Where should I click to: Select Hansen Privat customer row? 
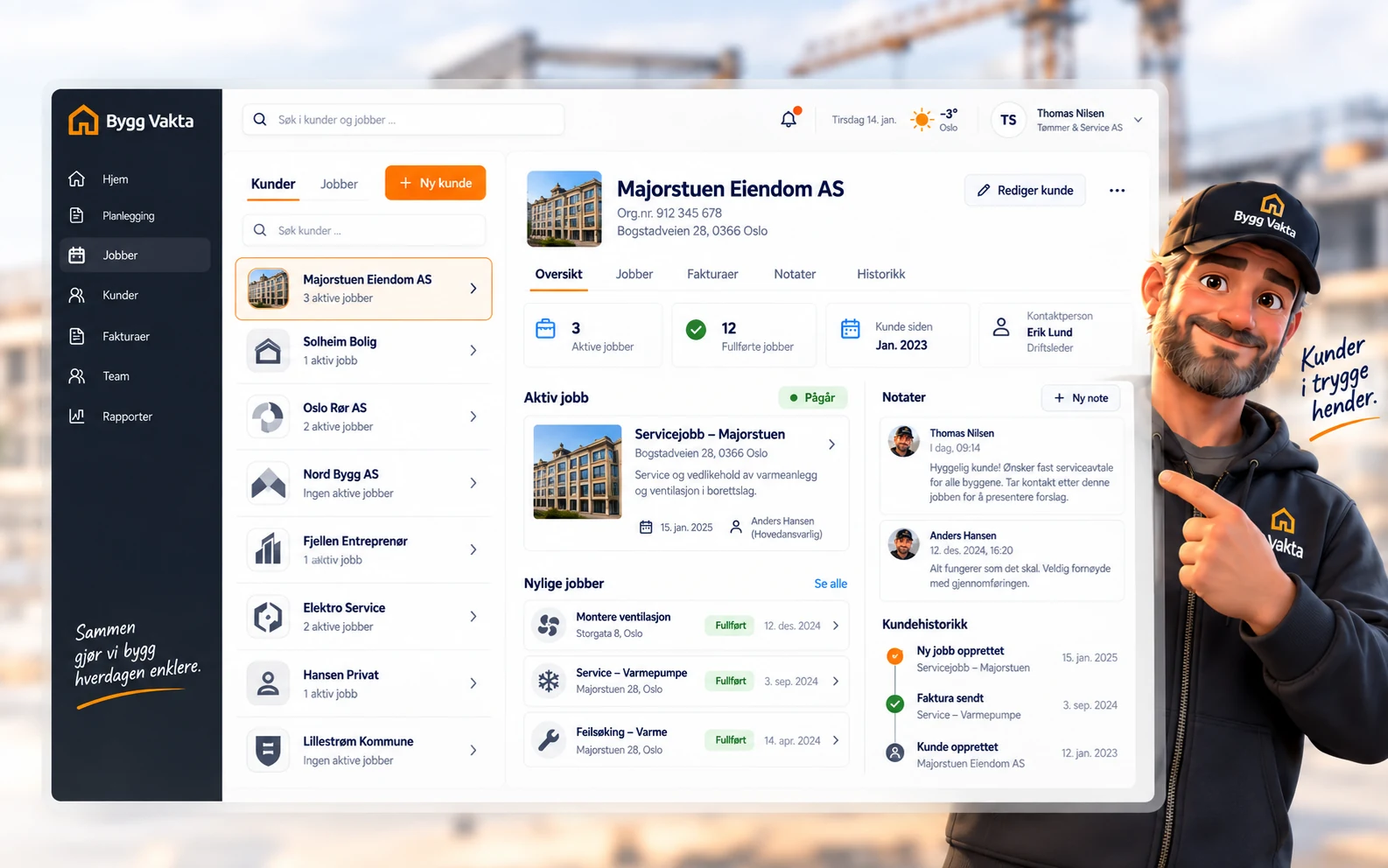pyautogui.click(x=363, y=683)
